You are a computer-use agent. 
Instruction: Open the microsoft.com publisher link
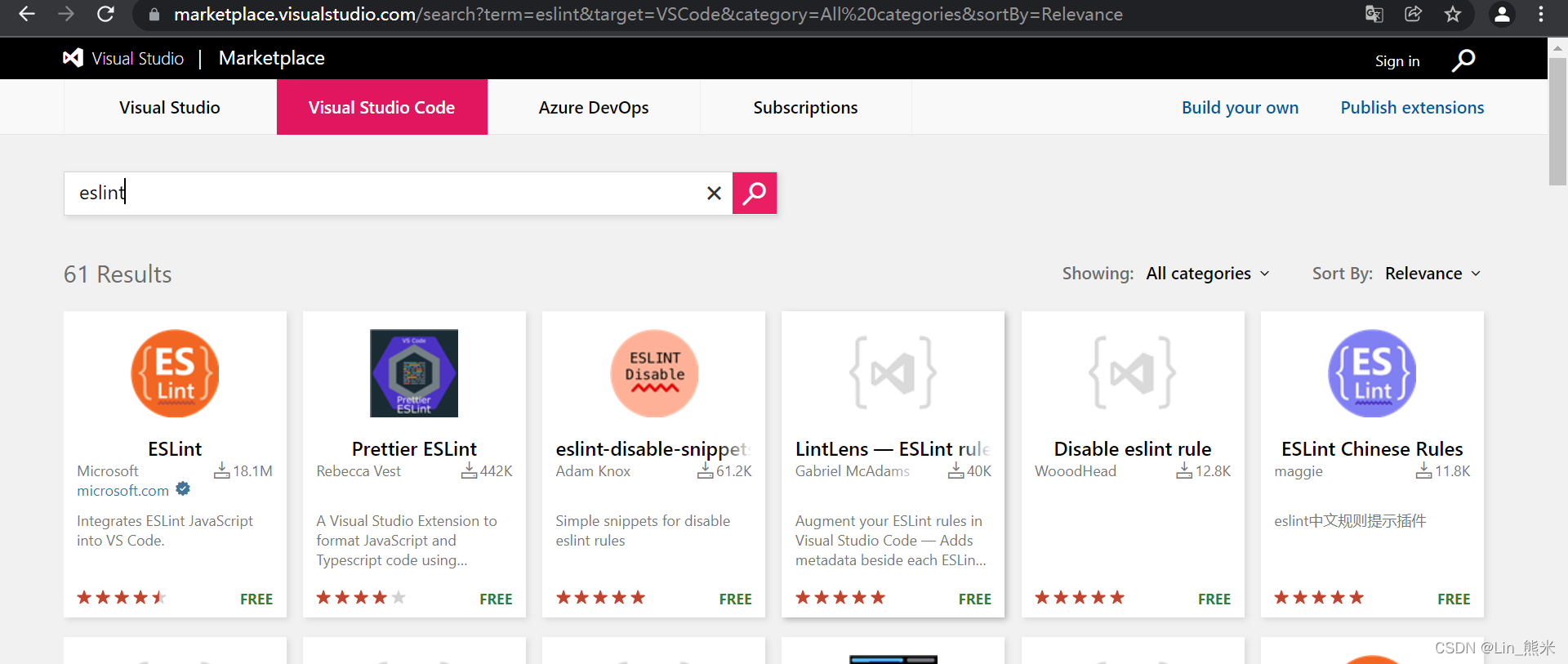coord(122,490)
